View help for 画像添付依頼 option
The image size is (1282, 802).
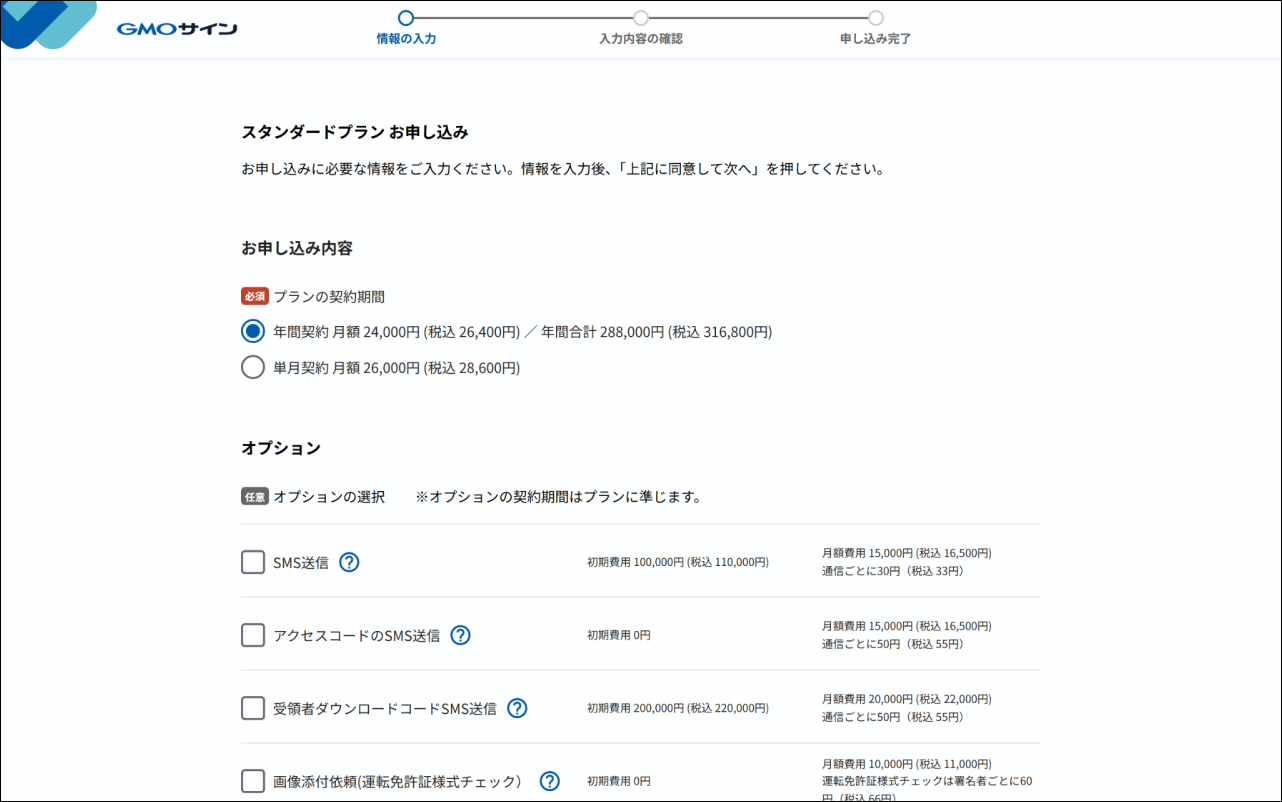tap(550, 781)
